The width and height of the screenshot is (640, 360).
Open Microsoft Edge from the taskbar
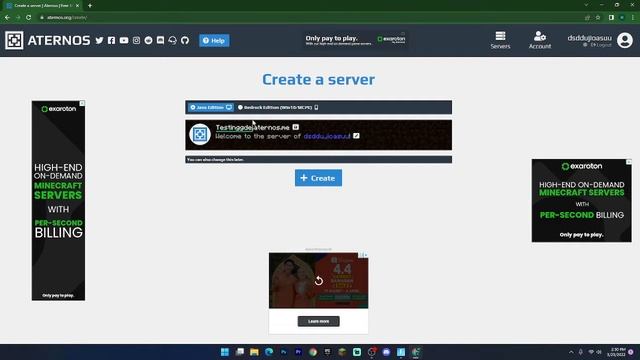click(x=269, y=352)
